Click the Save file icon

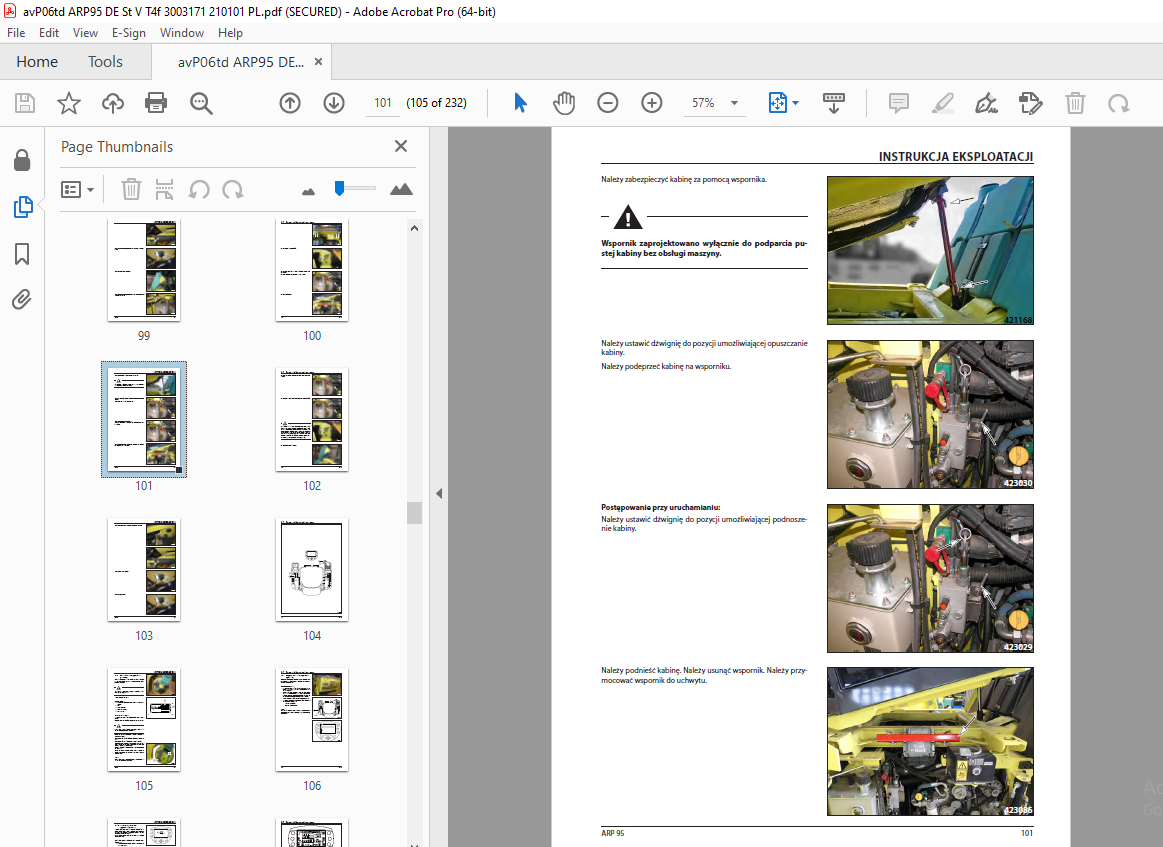[25, 103]
